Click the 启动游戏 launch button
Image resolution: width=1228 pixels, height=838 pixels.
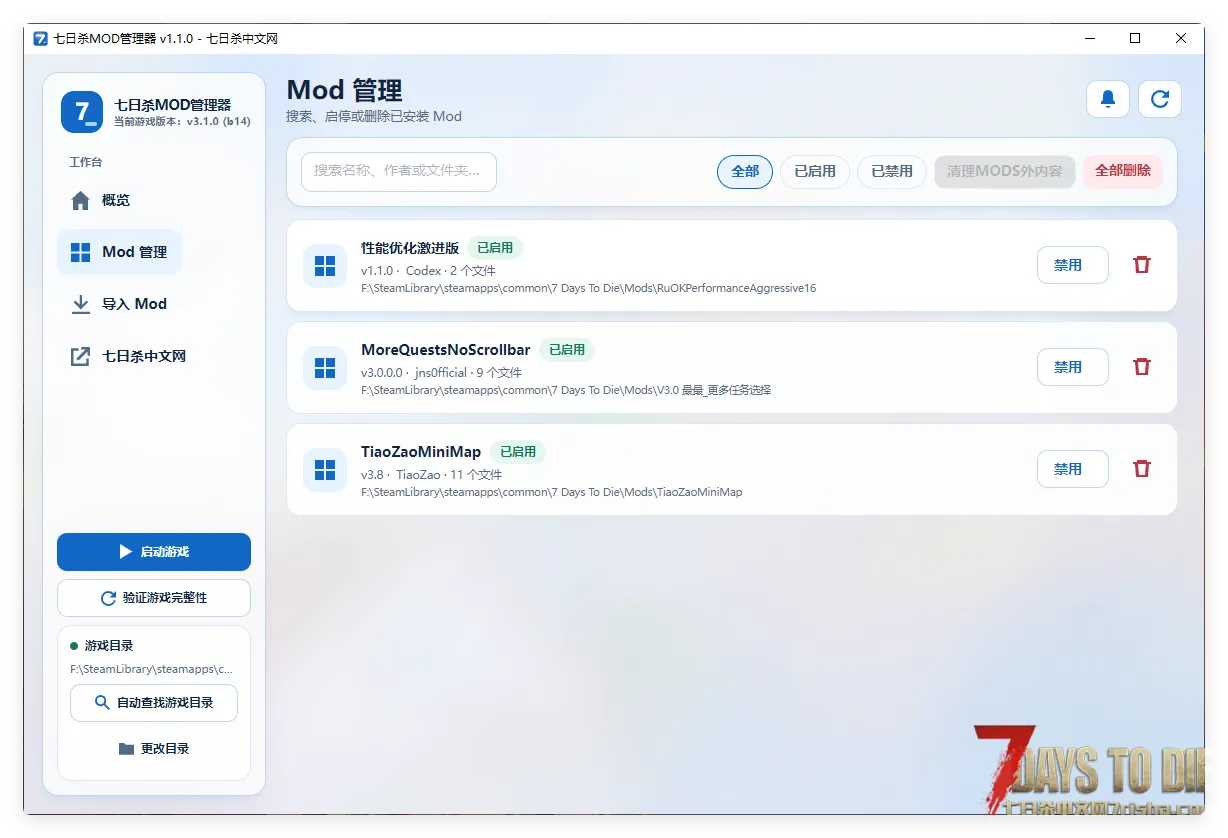tap(154, 552)
